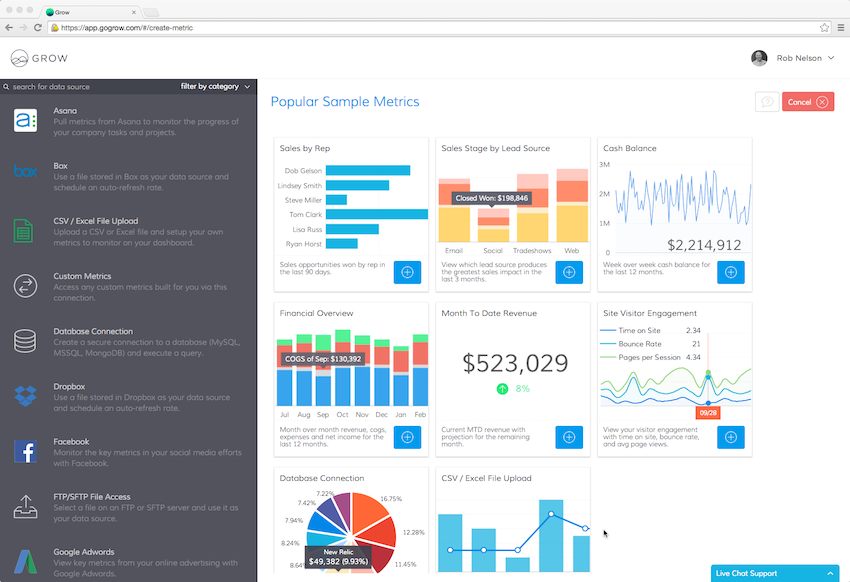Click the Custom Metrics arrows icon
The height and width of the screenshot is (582, 850).
click(25, 286)
